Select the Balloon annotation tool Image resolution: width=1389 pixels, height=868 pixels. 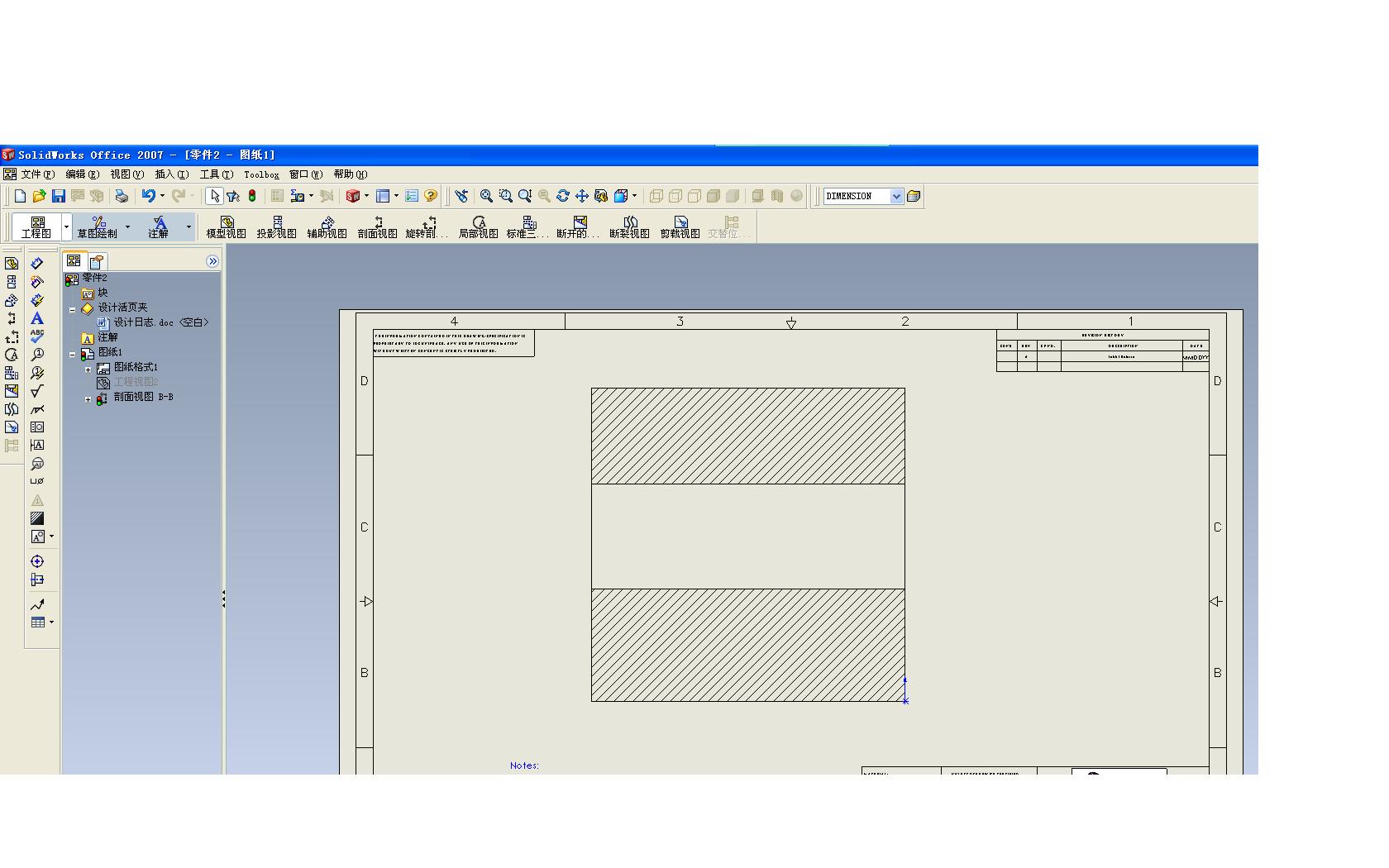37,355
